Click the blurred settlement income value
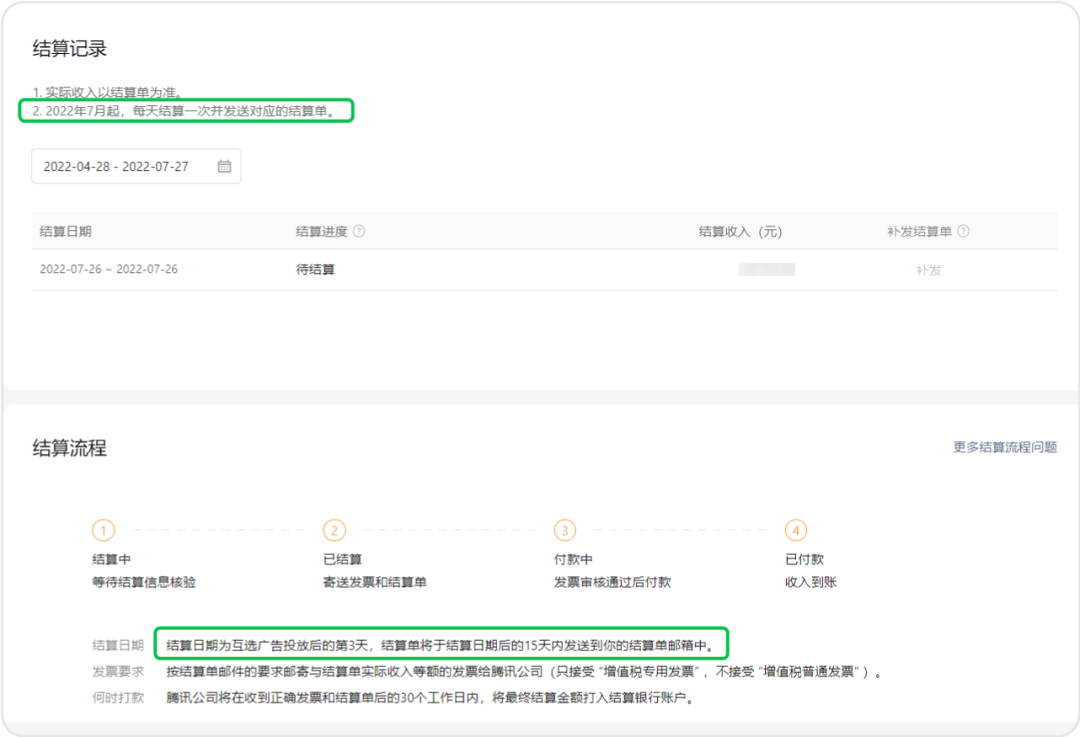The image size is (1080, 737). click(x=767, y=269)
